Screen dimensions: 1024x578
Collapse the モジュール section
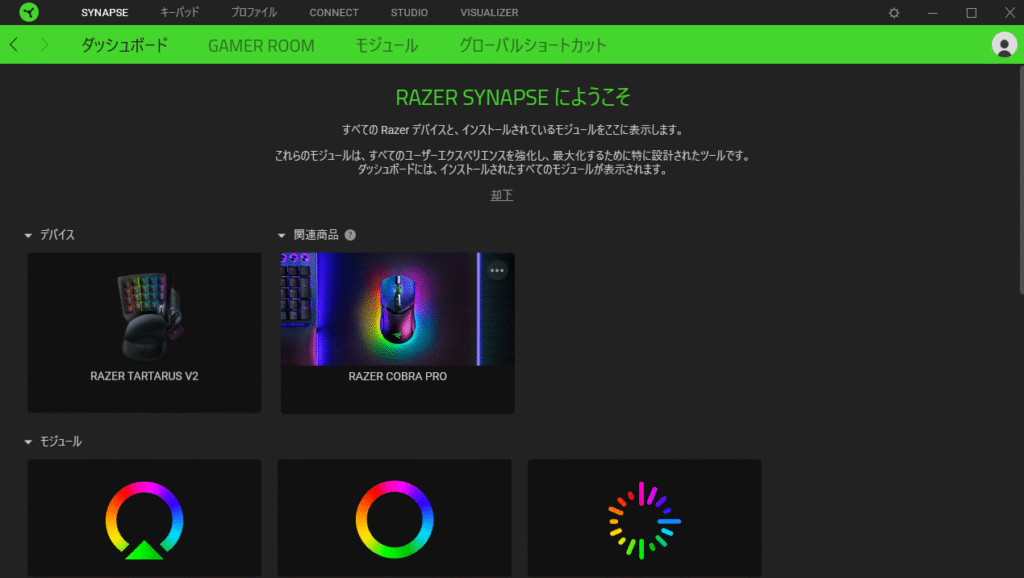click(x=28, y=442)
